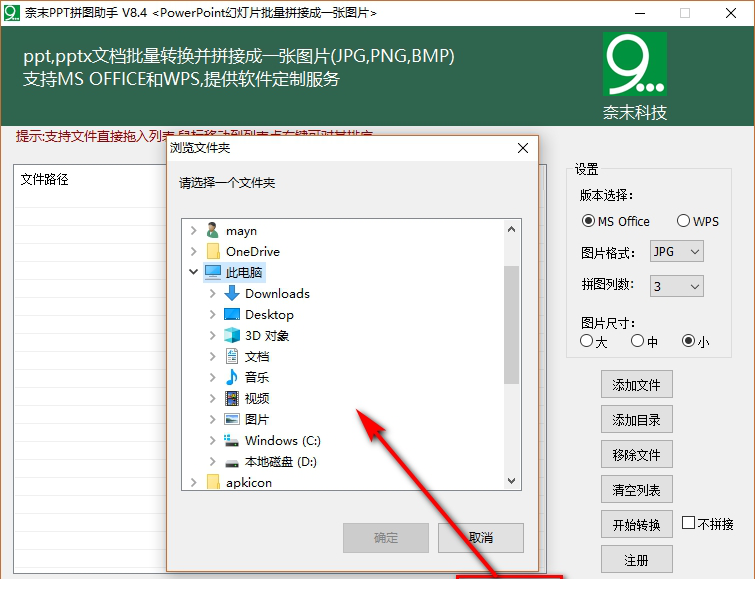Click 取消 in folder dialog
The width and height of the screenshot is (755, 602).
click(481, 537)
